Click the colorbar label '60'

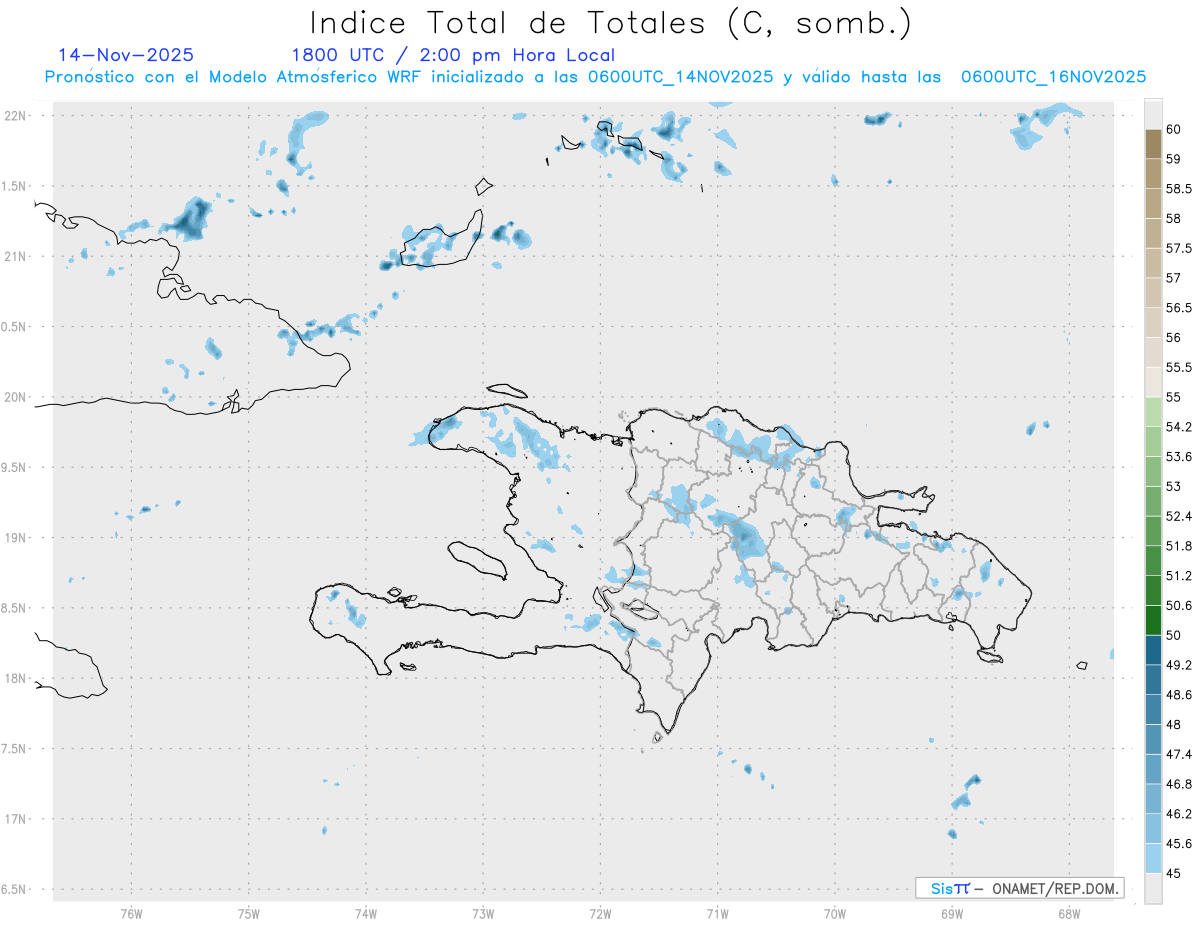(x=1173, y=129)
